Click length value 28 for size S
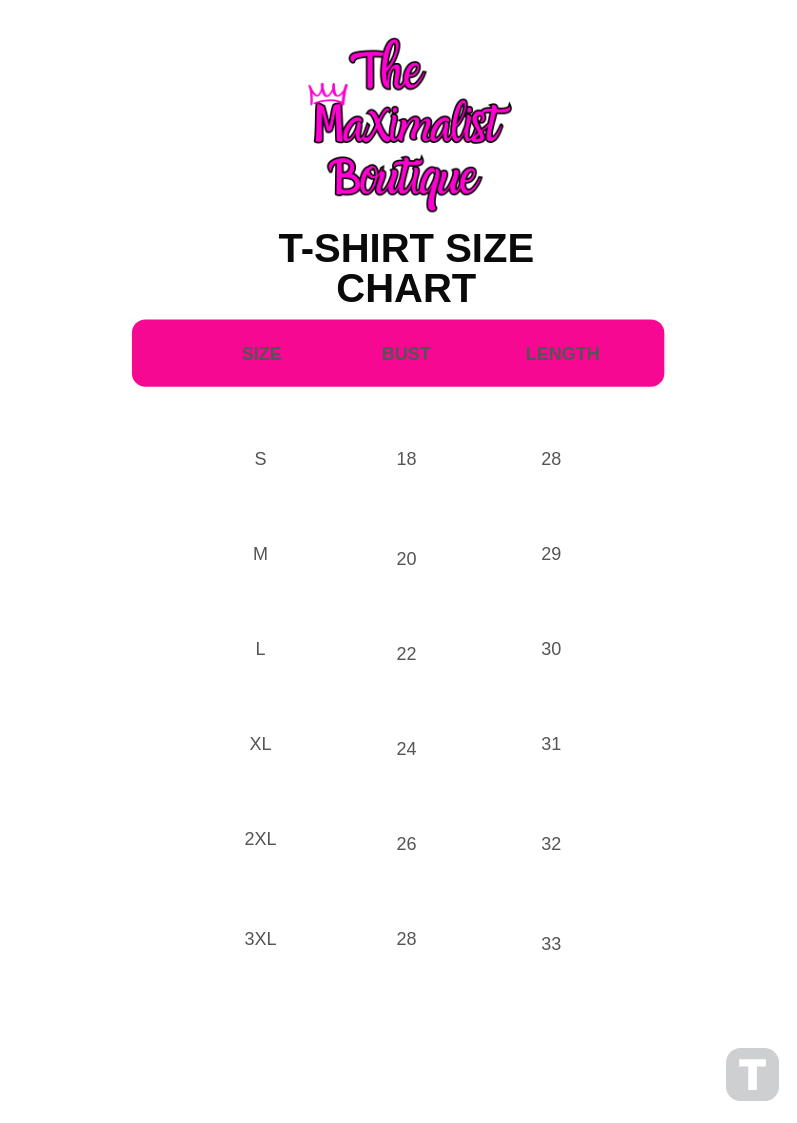Screen dimensions: 797x1123 [551, 459]
